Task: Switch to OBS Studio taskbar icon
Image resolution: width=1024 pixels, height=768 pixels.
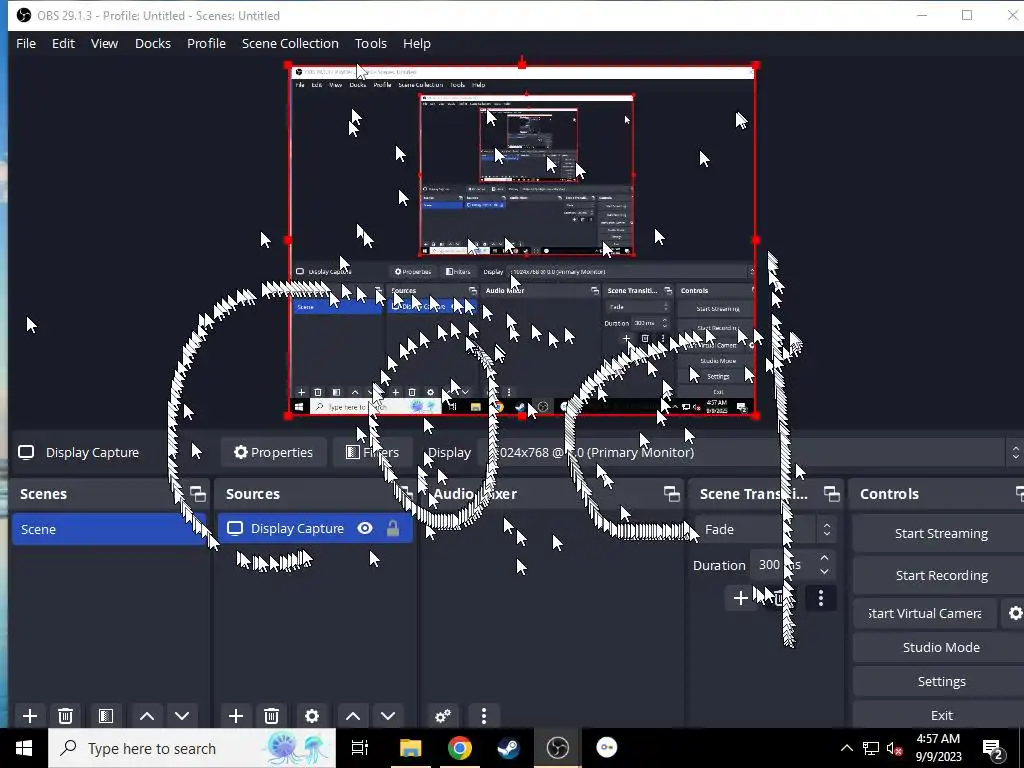Action: [x=557, y=748]
